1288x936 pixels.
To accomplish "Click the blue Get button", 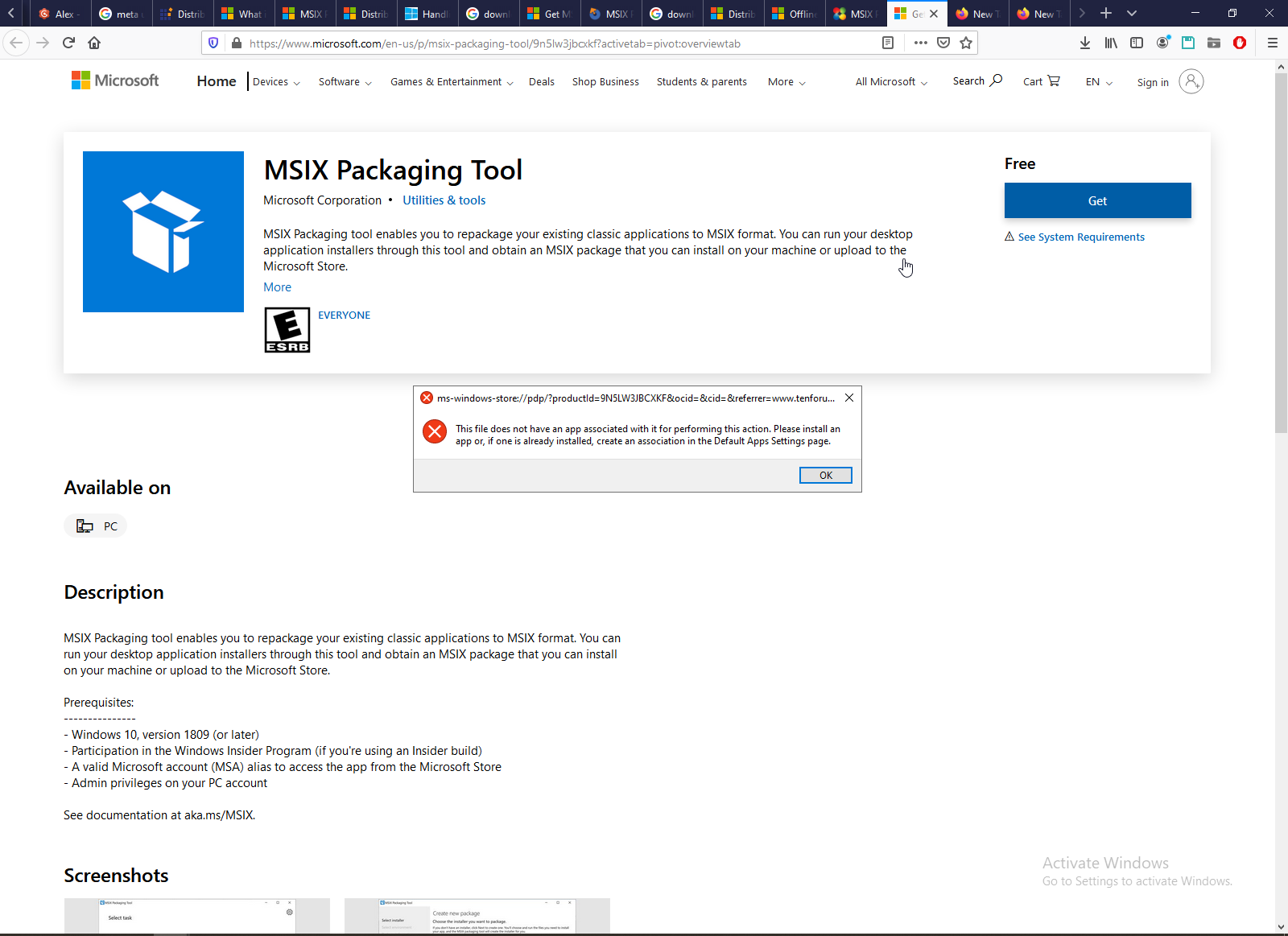I will (x=1097, y=200).
